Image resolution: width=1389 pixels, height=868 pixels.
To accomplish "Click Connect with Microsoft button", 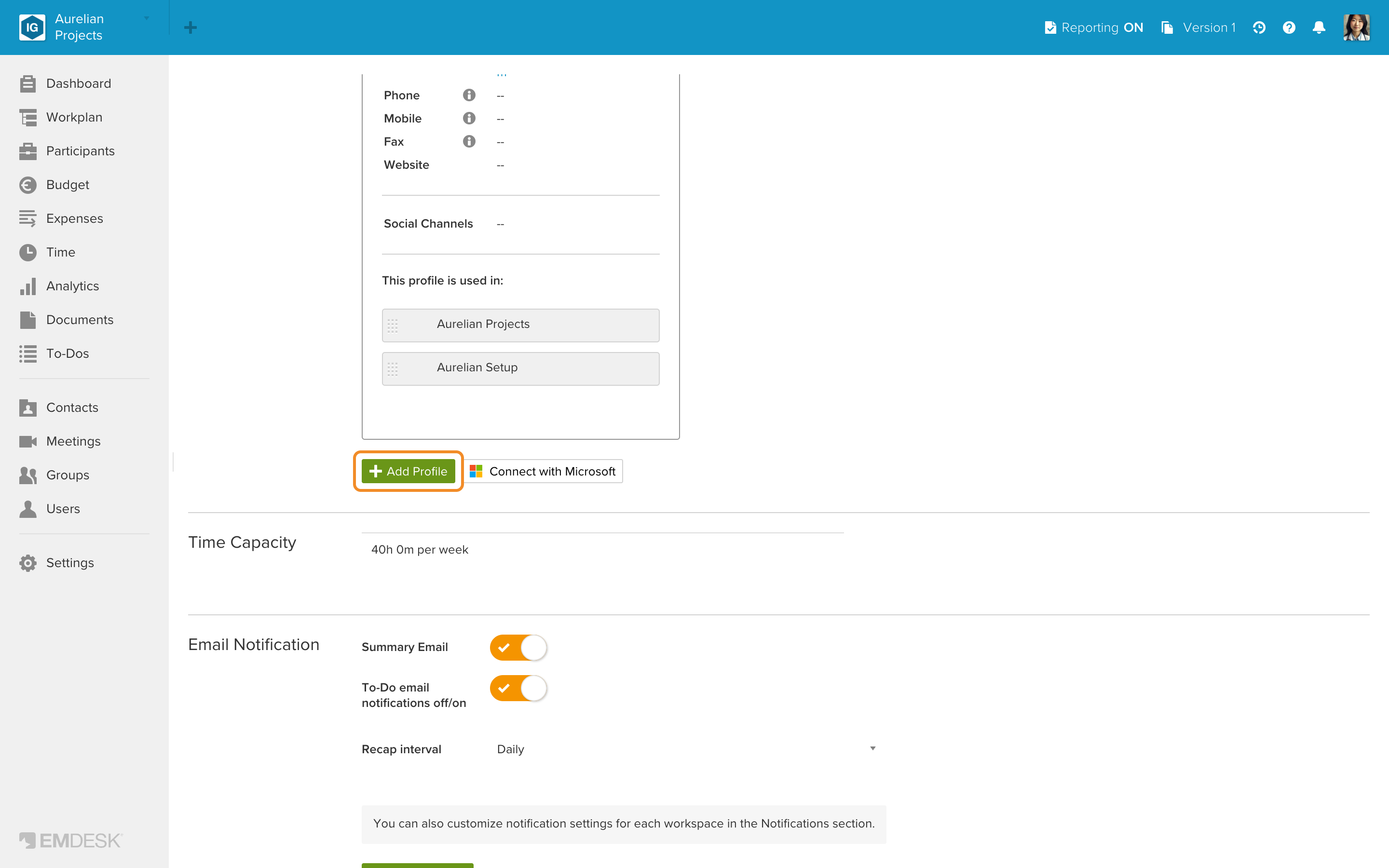I will tap(543, 471).
